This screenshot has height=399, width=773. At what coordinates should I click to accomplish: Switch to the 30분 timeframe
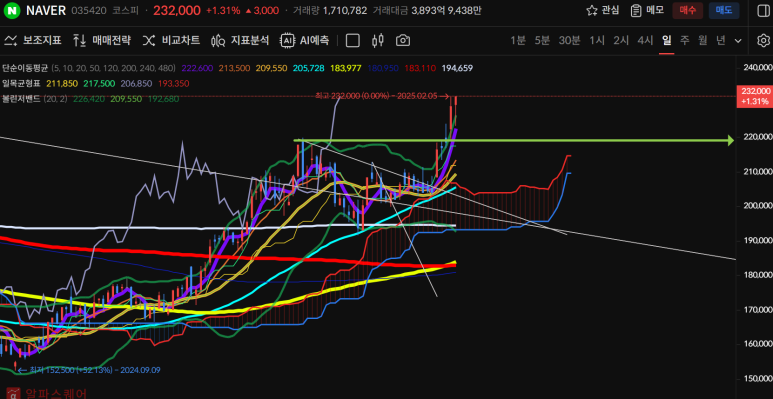point(569,40)
